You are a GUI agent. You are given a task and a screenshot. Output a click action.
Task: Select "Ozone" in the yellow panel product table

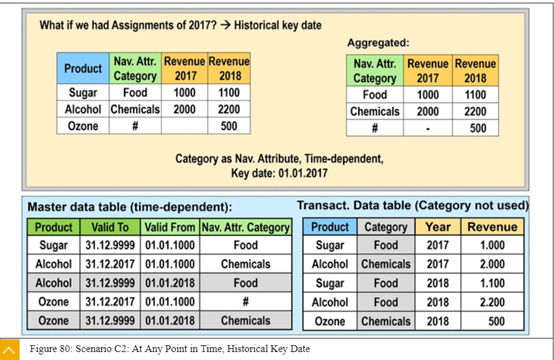tap(83, 126)
